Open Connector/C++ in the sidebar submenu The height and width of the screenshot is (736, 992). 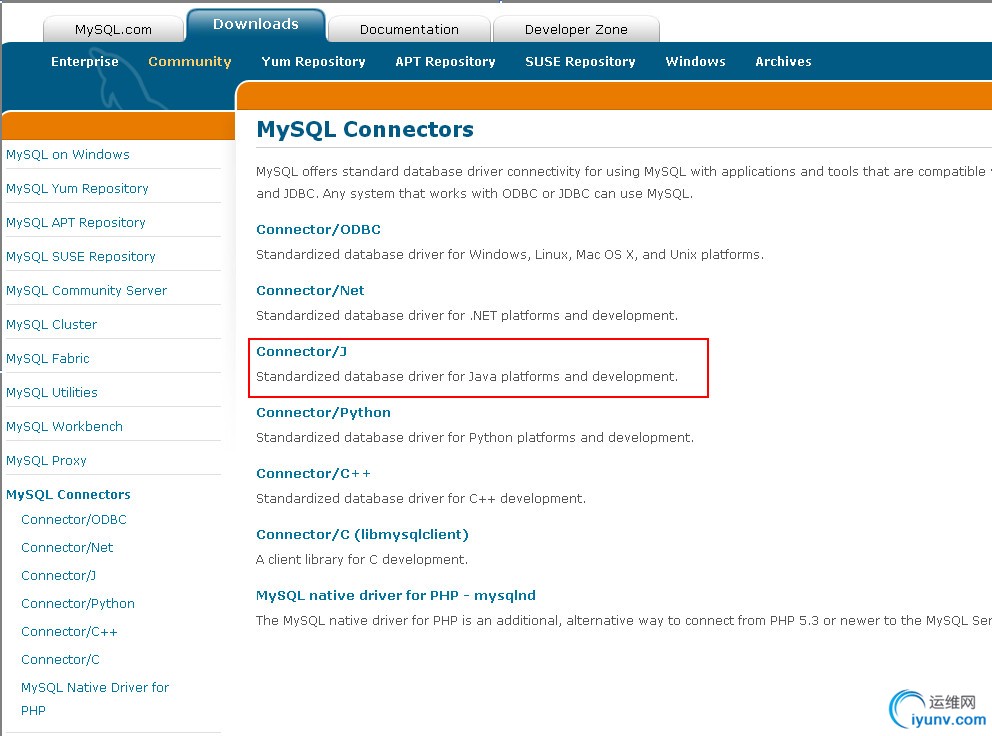click(69, 632)
